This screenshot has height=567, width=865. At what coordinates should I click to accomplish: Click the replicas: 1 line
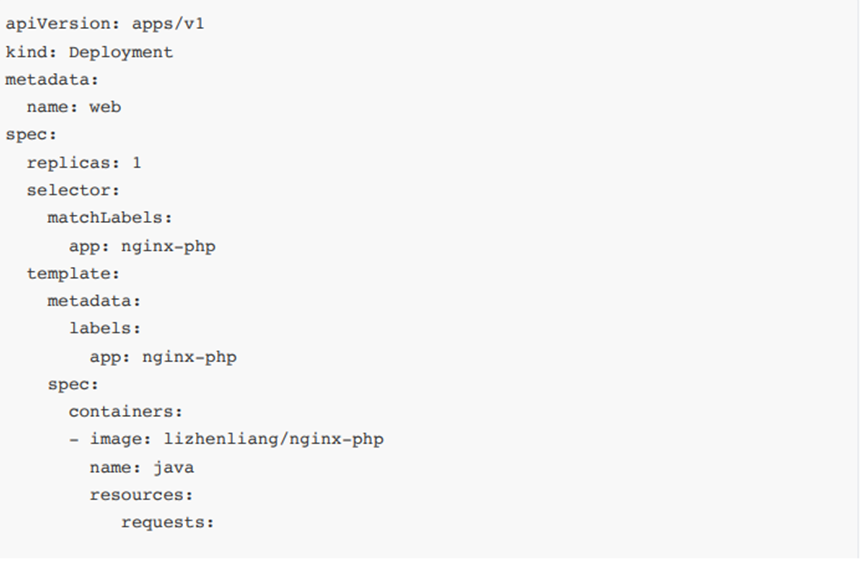[84, 162]
